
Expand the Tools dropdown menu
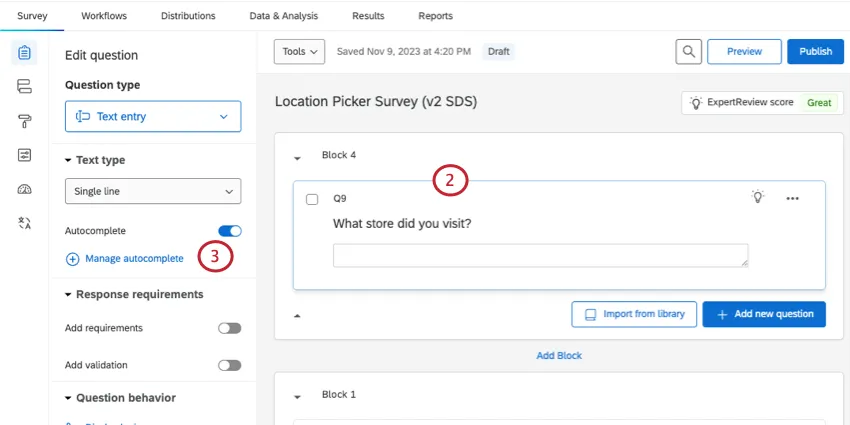300,51
